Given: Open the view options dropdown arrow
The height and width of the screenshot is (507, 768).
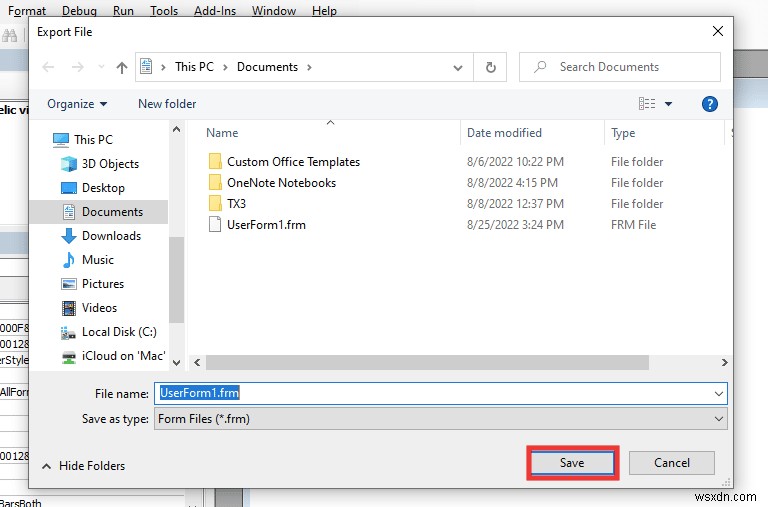Looking at the screenshot, I should point(669,104).
